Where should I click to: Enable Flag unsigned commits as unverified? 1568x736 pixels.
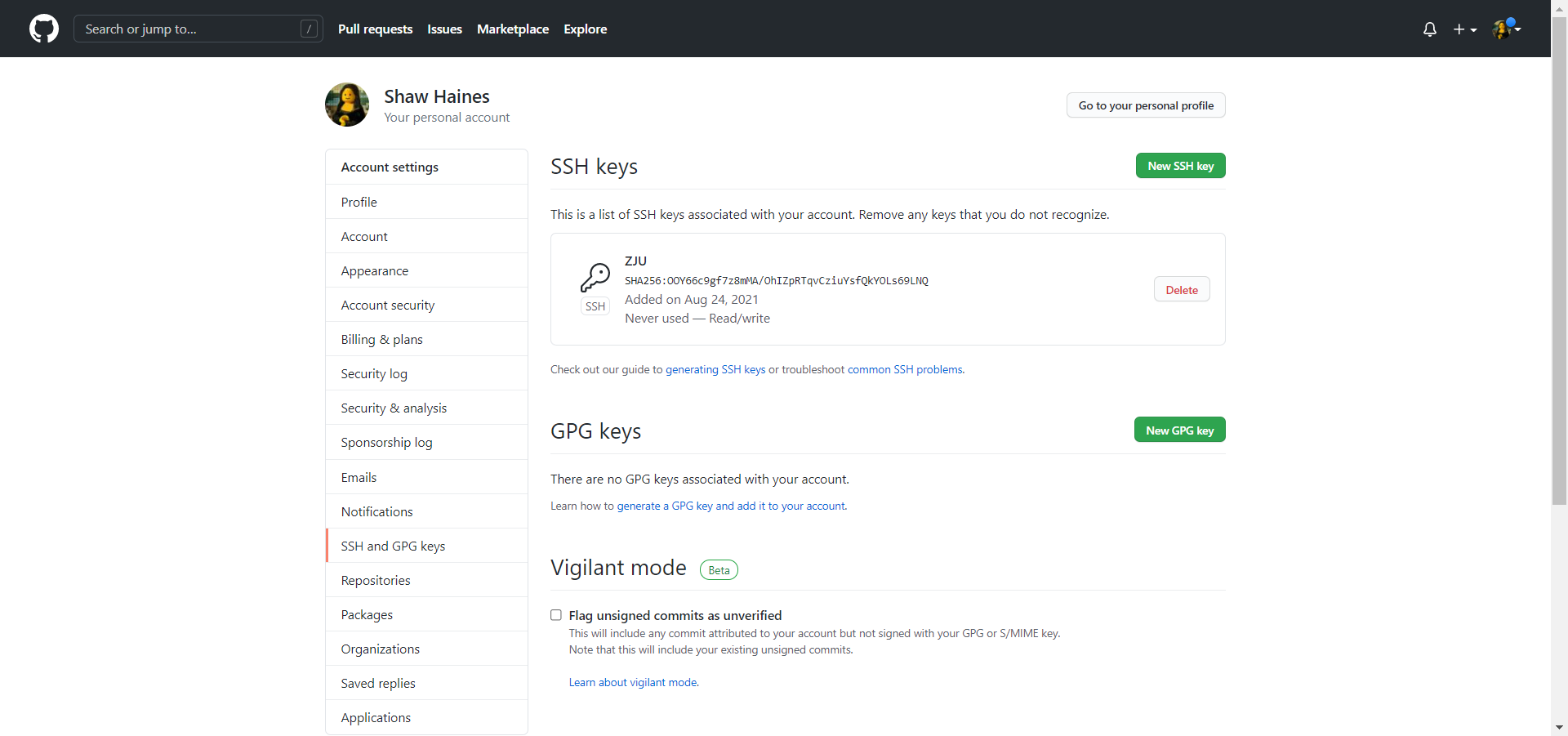click(x=556, y=615)
